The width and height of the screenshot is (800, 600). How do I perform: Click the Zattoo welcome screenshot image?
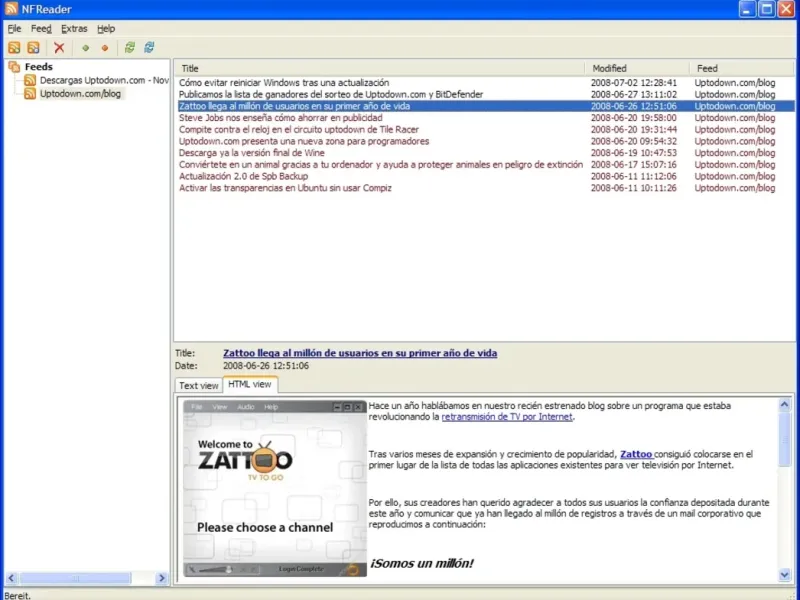pyautogui.click(x=275, y=489)
